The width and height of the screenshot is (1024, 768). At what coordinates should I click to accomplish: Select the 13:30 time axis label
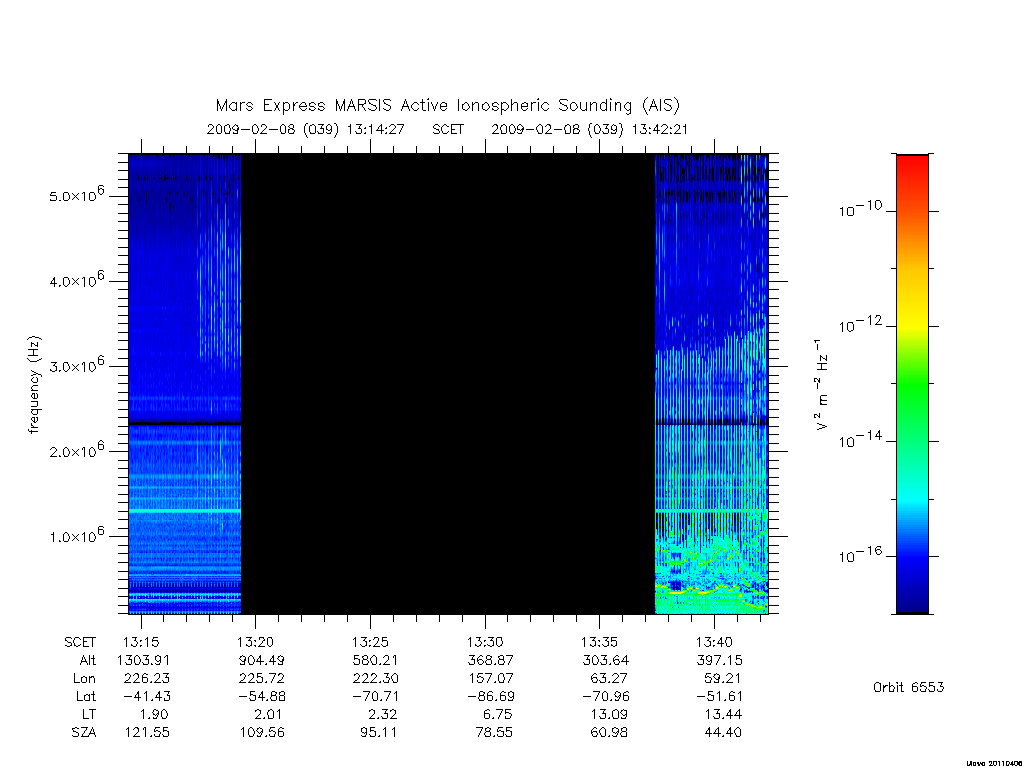point(485,642)
